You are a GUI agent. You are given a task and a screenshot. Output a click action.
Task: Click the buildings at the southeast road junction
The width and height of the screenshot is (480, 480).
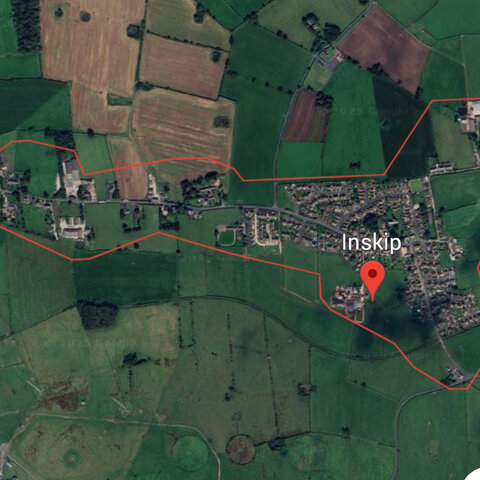coord(457,375)
